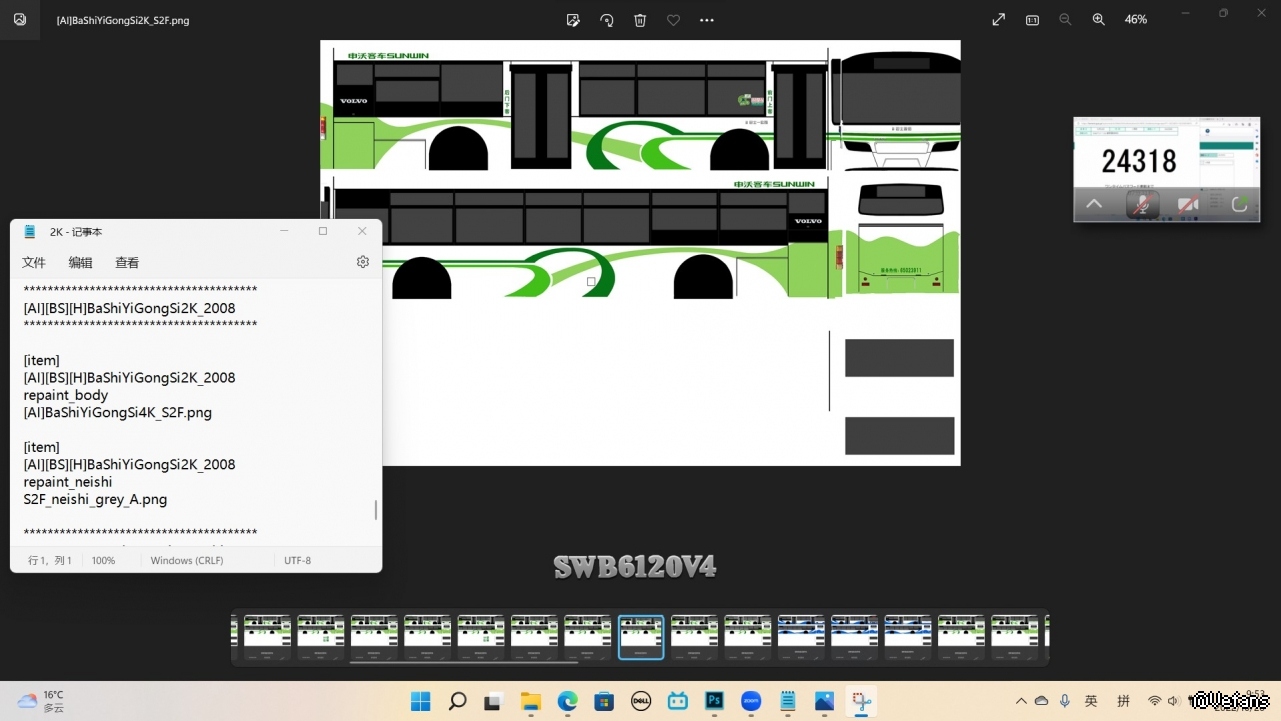The image size is (1281, 721).
Task: Rotate the image in Photos
Action: [607, 20]
